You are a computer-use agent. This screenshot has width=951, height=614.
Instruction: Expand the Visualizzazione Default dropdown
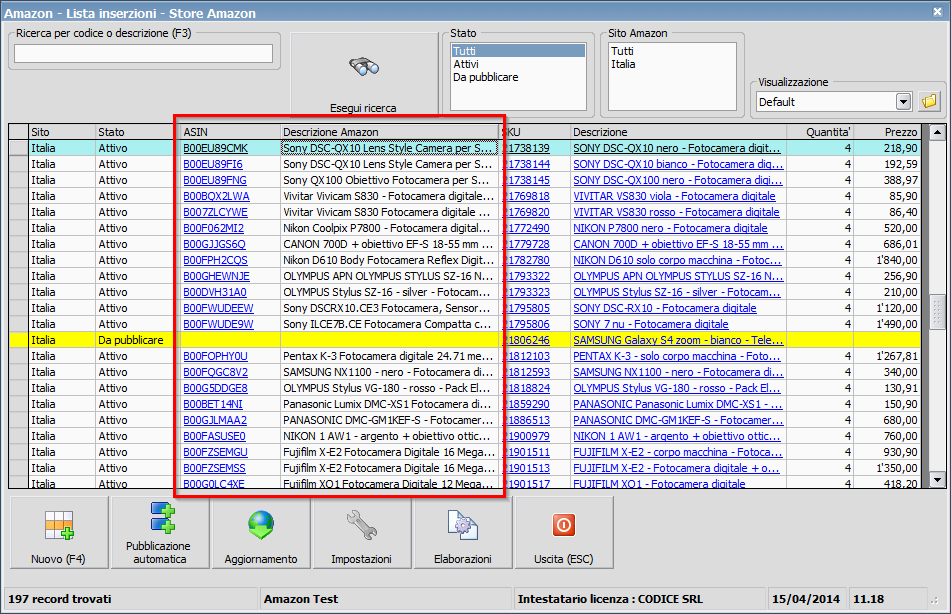(904, 101)
